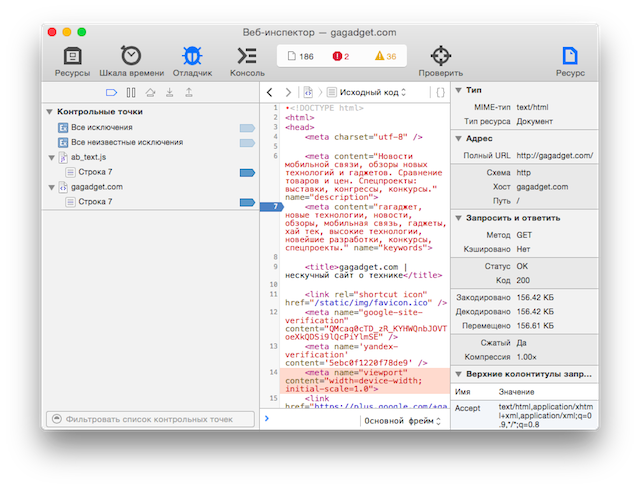Open the Ресурсы panel
Viewport: 640px width, 489px height.
pyautogui.click(x=72, y=62)
